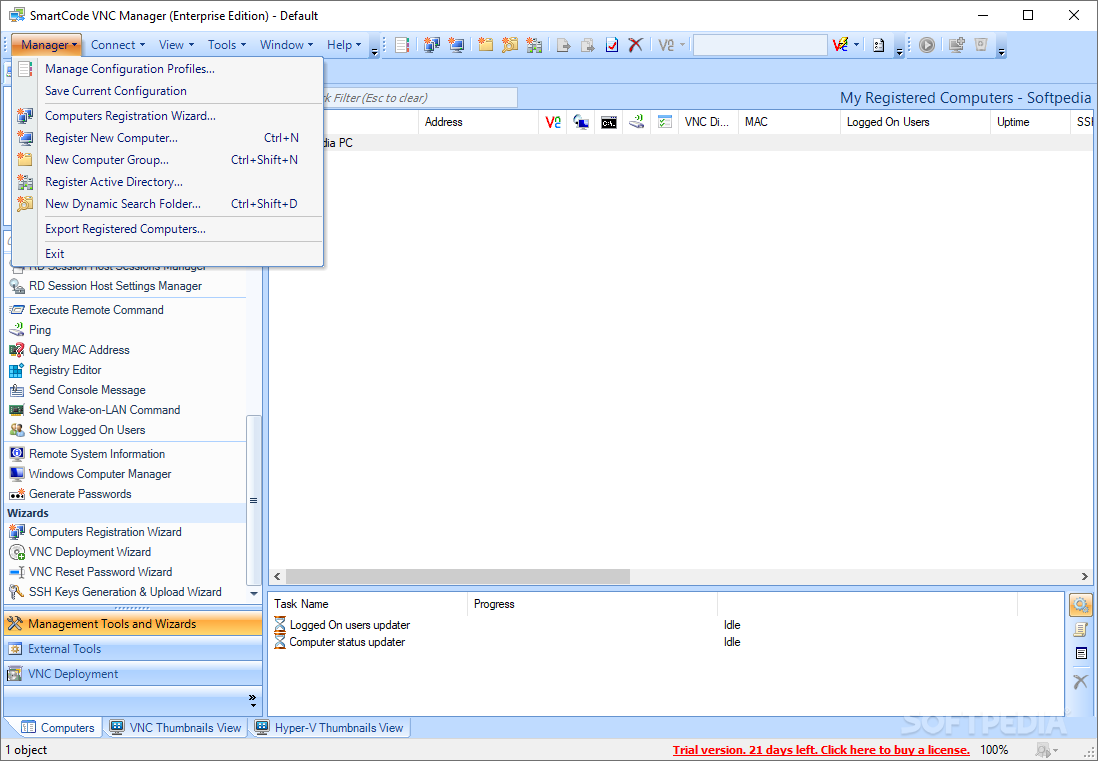Click the VNC column header icon

click(x=553, y=122)
